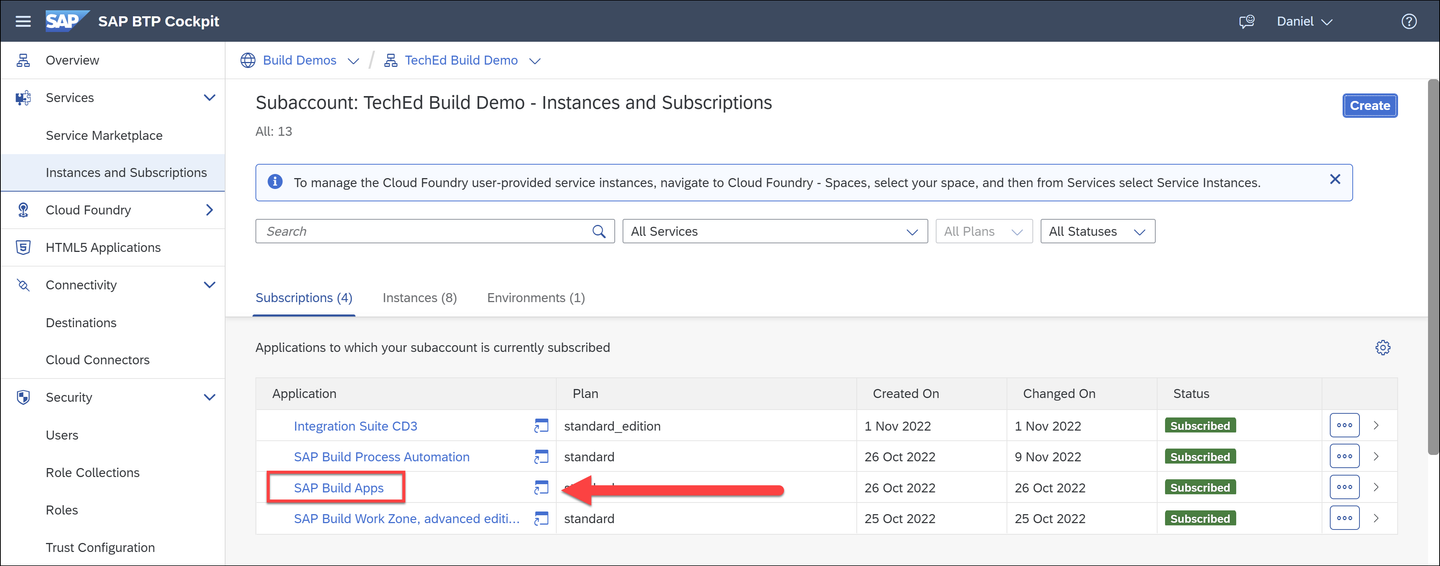The image size is (1440, 566).
Task: Click the Overview sidebar icon
Action: click(x=23, y=60)
